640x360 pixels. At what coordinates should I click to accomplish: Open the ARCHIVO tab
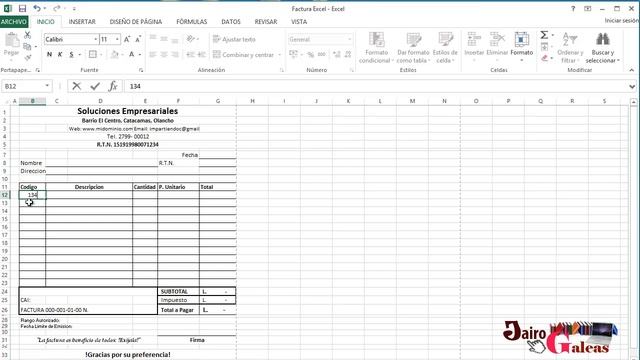13,22
